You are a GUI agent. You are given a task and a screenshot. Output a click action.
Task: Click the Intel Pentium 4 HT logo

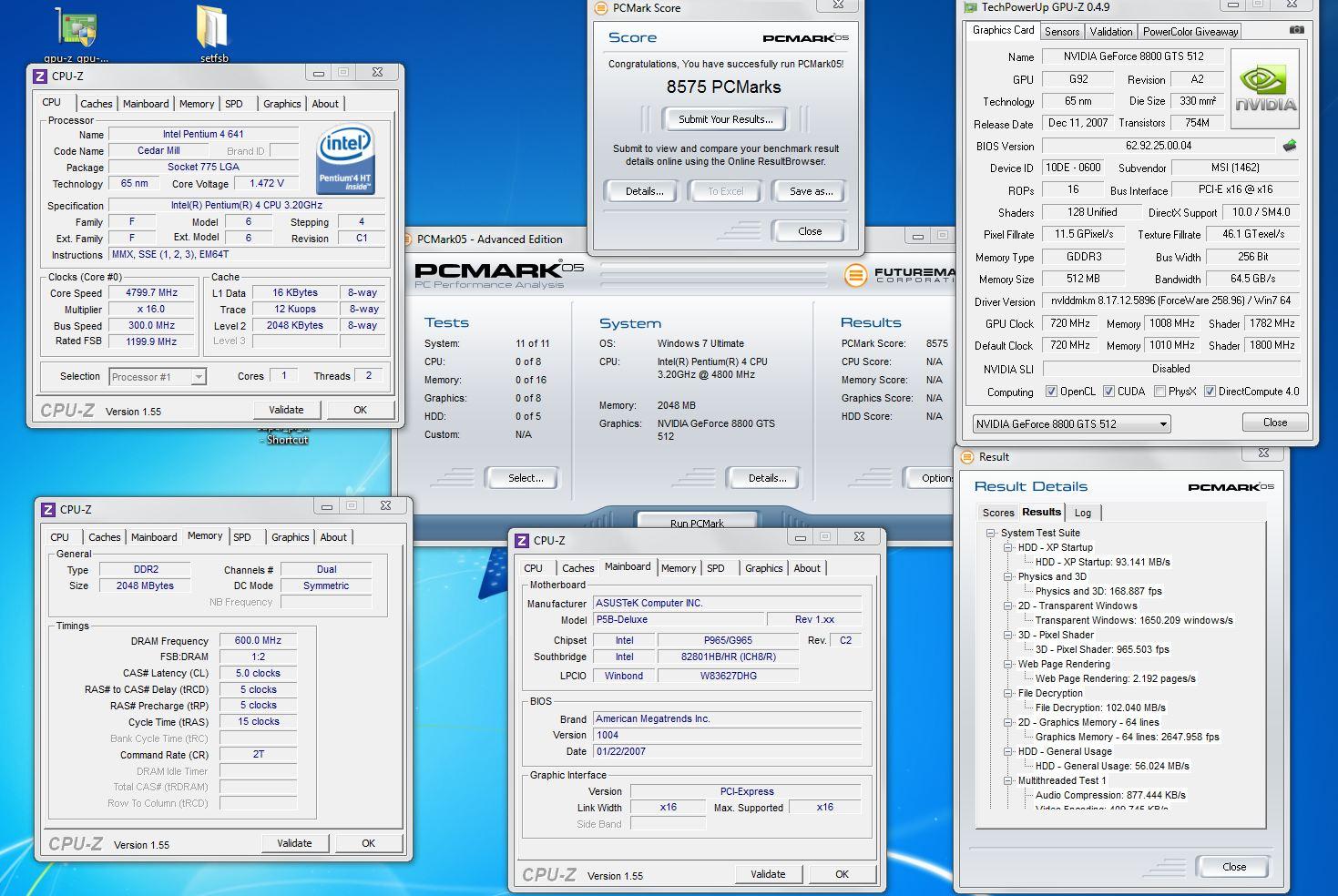coord(345,159)
